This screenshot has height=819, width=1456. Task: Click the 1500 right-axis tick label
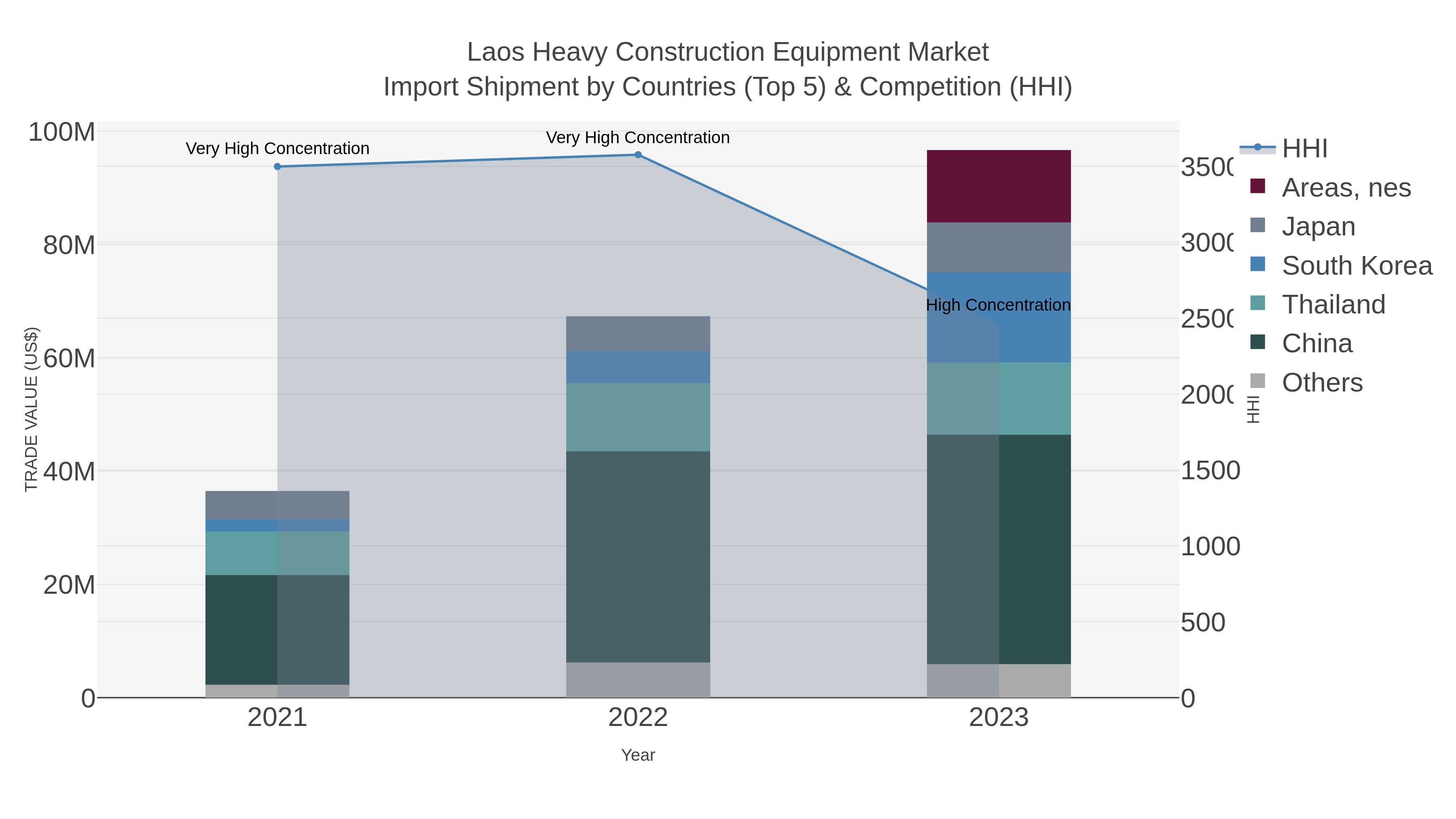(x=1211, y=471)
